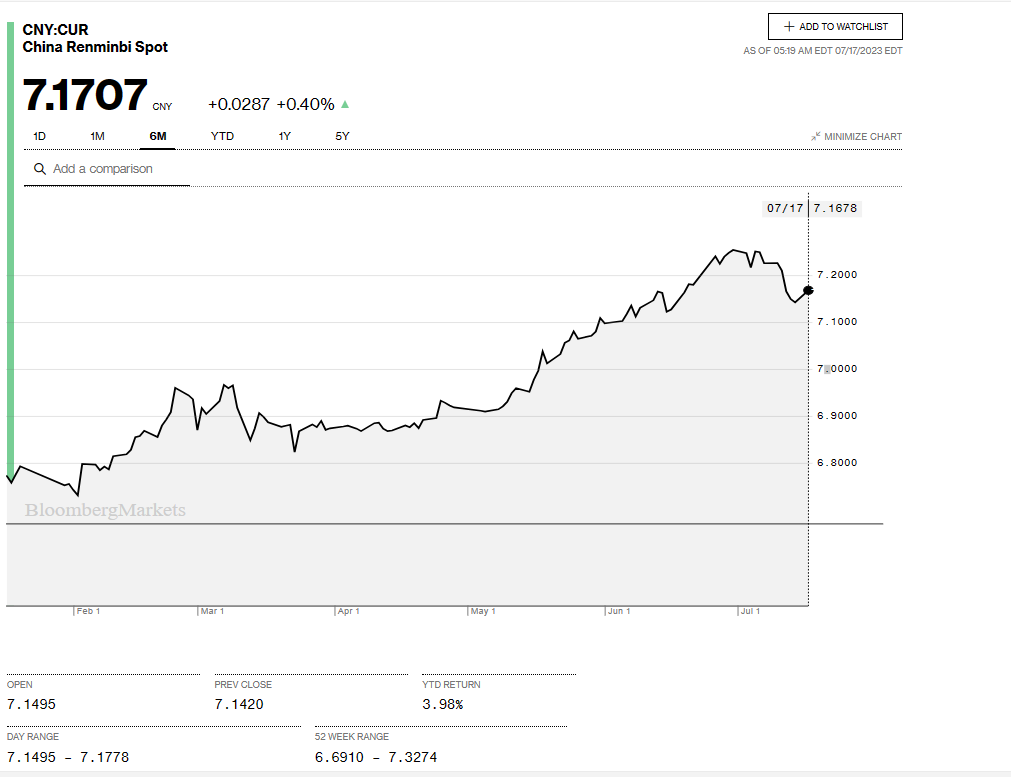Click the large 7.1707 price figure
1011x777 pixels.
click(85, 95)
